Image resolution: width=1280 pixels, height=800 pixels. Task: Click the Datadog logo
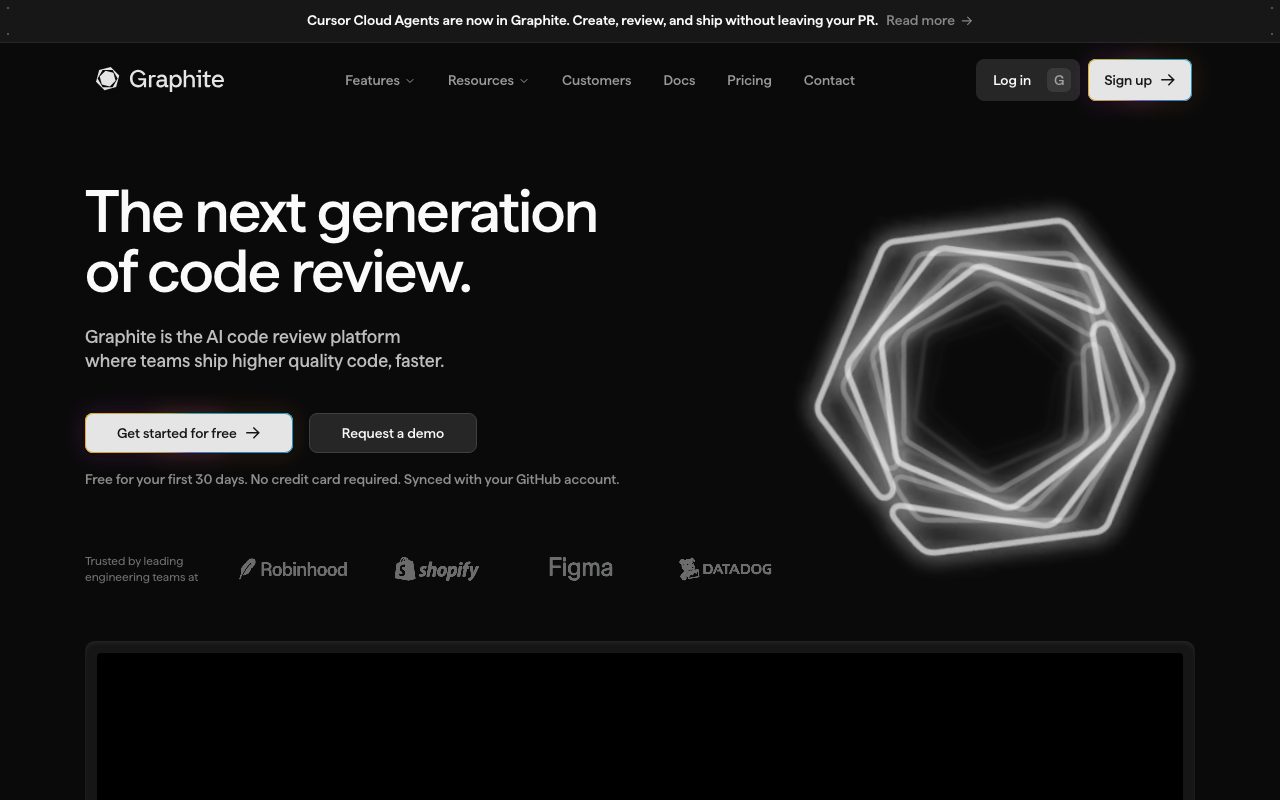click(725, 569)
